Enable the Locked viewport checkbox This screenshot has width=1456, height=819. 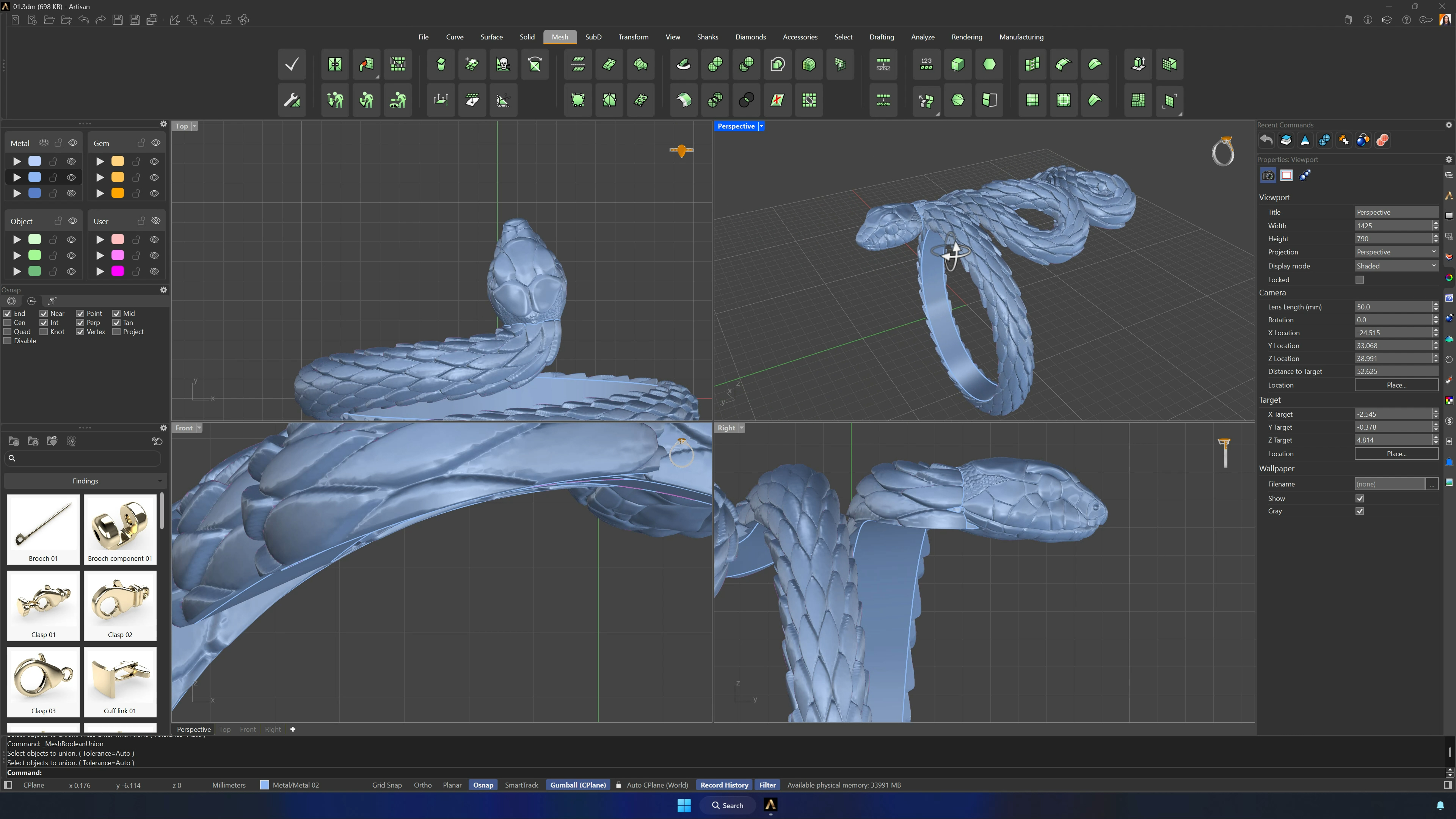pos(1359,280)
